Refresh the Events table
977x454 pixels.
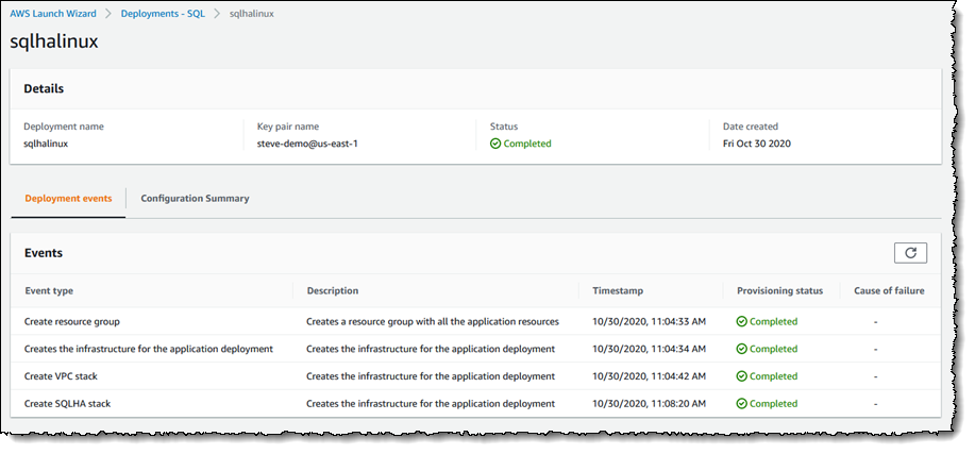(x=910, y=253)
